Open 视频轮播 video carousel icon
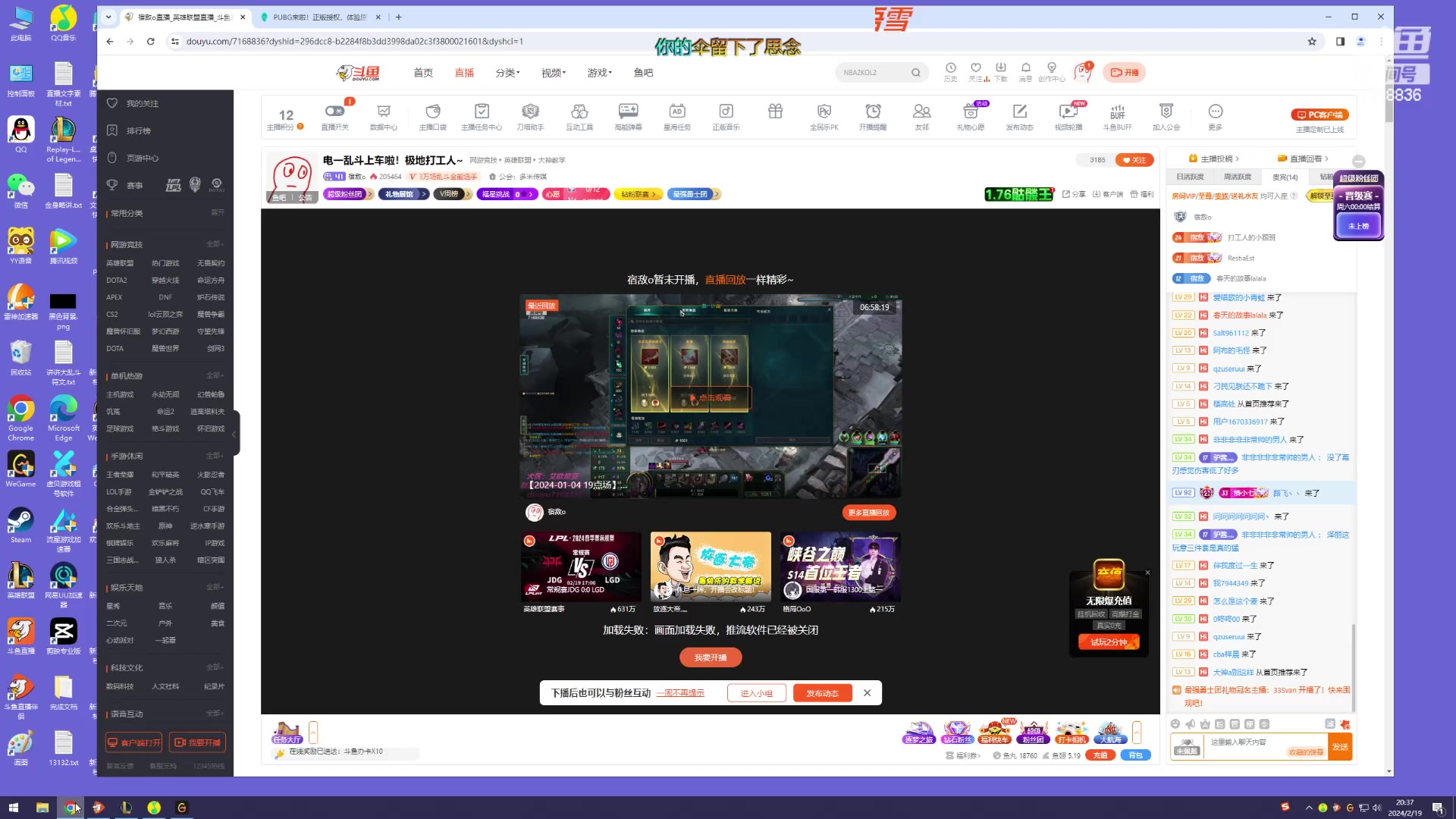The width and height of the screenshot is (1456, 819). click(1068, 111)
